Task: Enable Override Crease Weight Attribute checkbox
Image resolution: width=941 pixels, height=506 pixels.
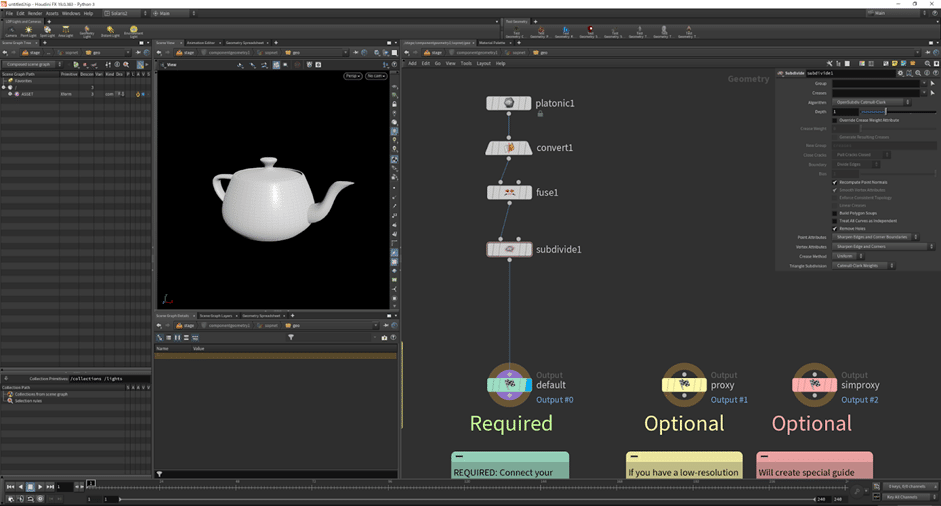Action: (835, 120)
